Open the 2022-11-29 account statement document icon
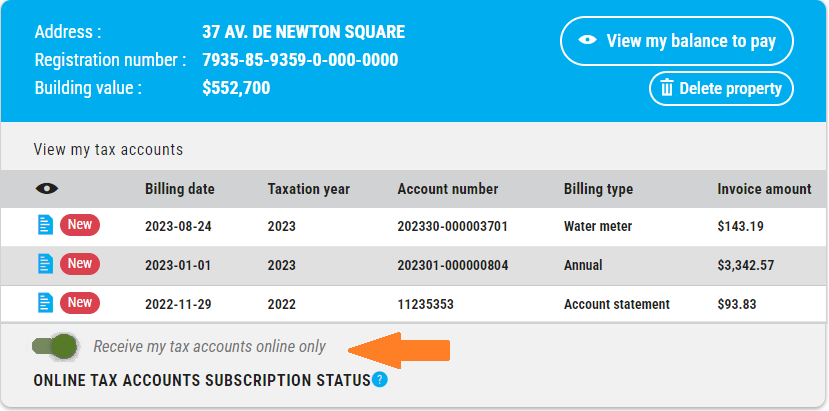Screen dimensions: 829x411 point(44,303)
